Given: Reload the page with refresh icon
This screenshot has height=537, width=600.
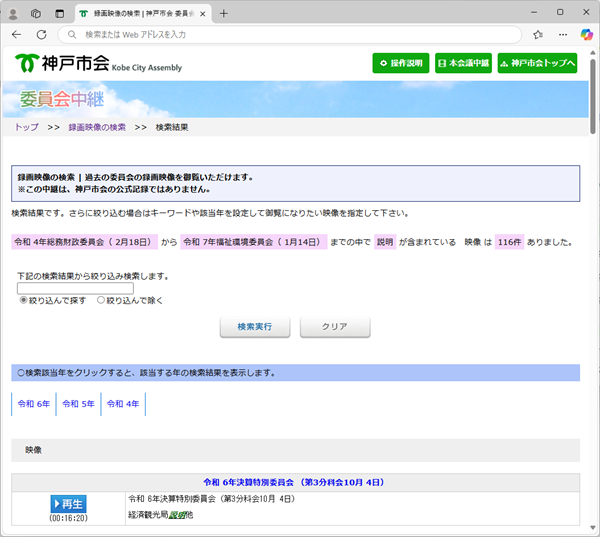Looking at the screenshot, I should tap(42, 34).
